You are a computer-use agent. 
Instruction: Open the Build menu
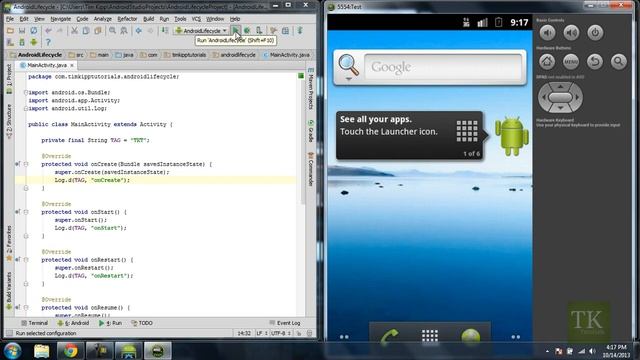[149, 19]
